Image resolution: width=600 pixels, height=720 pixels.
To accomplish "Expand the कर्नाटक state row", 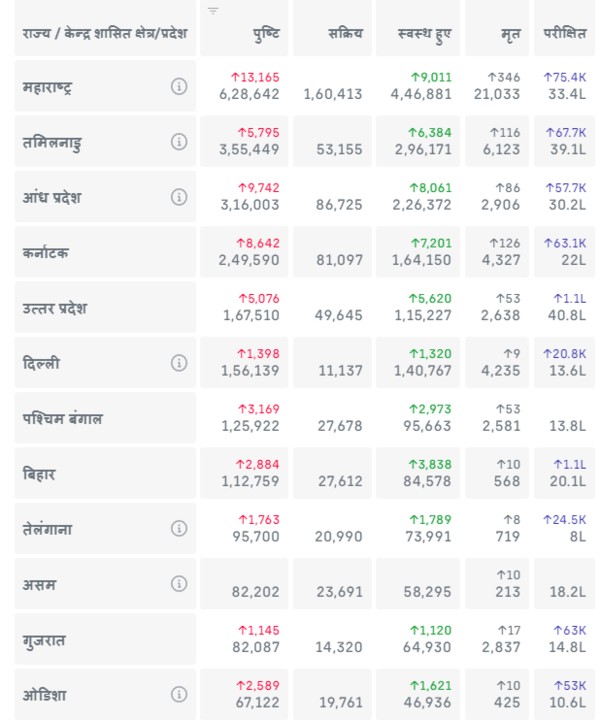I will point(60,253).
